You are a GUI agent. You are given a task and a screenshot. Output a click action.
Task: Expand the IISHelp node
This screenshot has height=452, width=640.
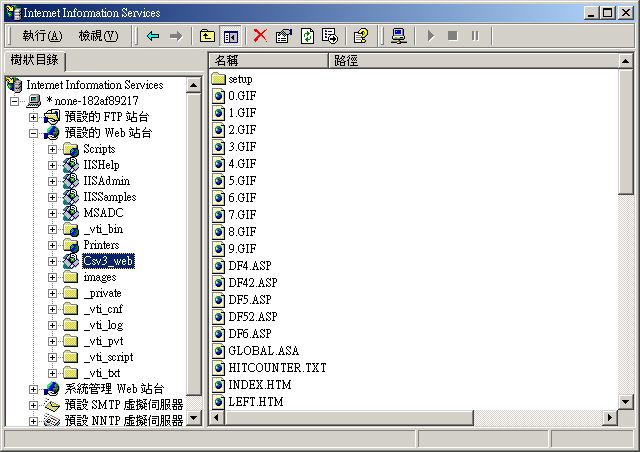52,165
